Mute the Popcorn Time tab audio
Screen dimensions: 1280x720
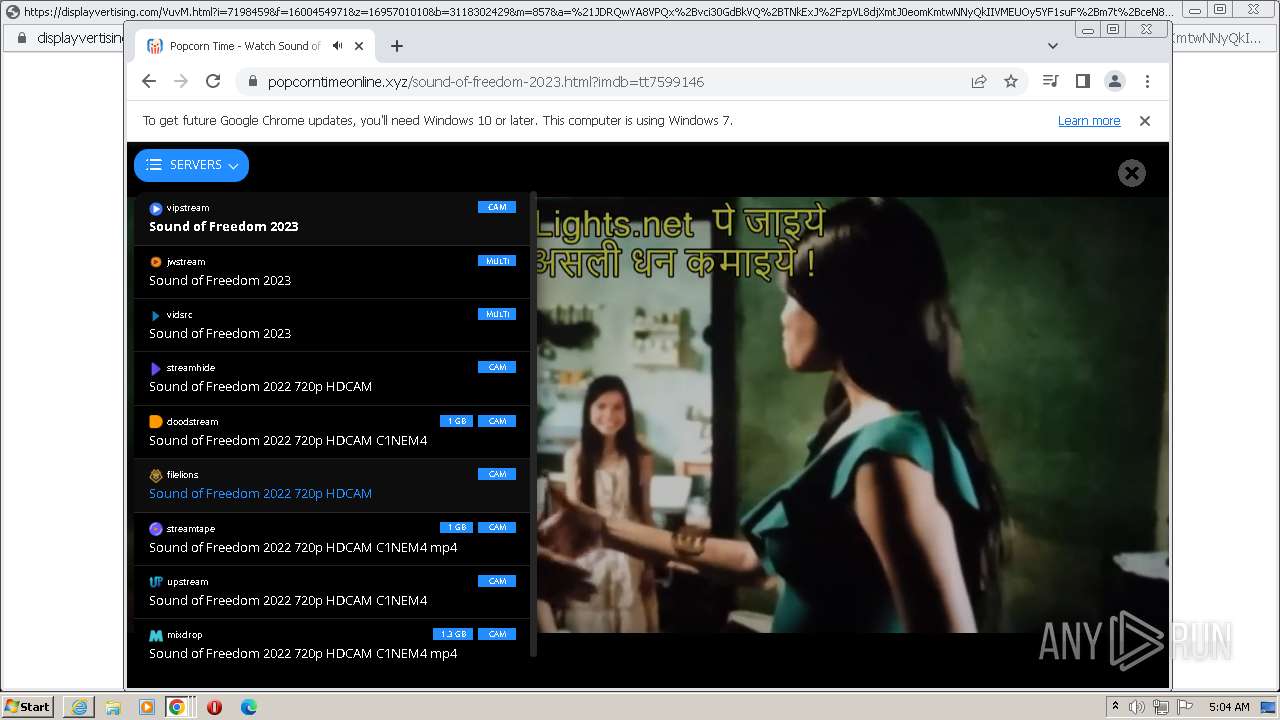tap(338, 46)
